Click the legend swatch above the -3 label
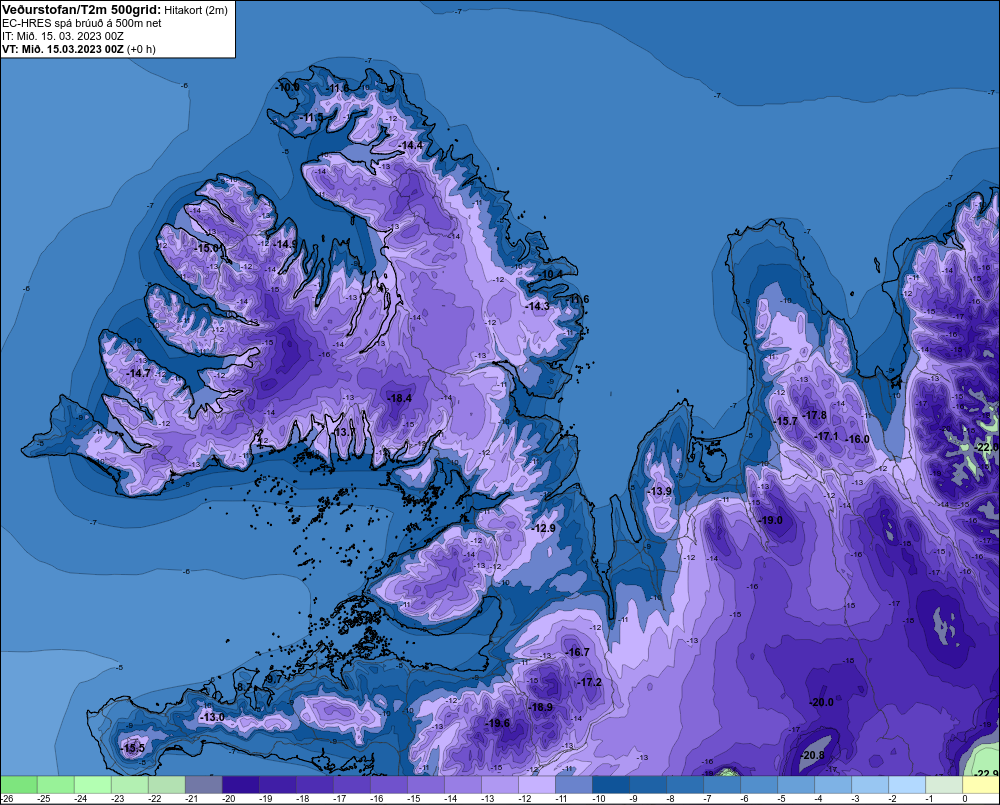 869,785
